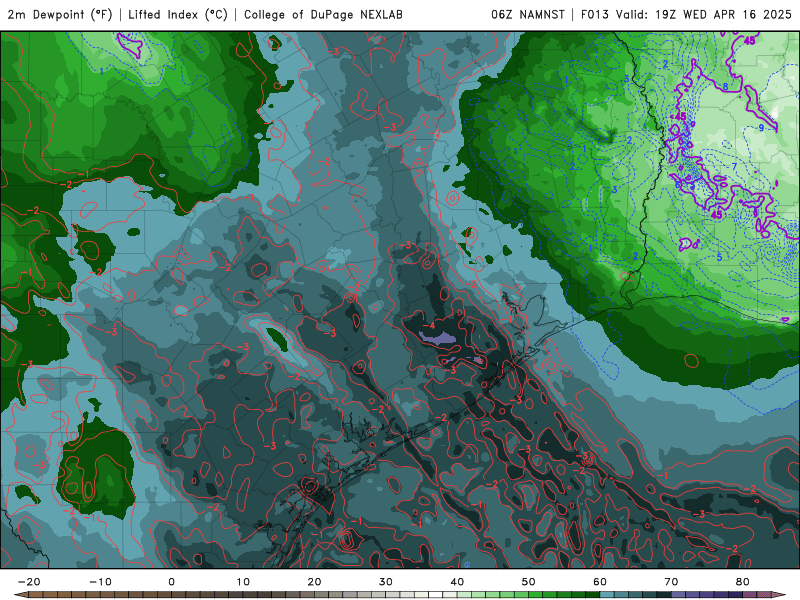
Task: Click the -20 label on the color scale
Action: pyautogui.click(x=29, y=582)
